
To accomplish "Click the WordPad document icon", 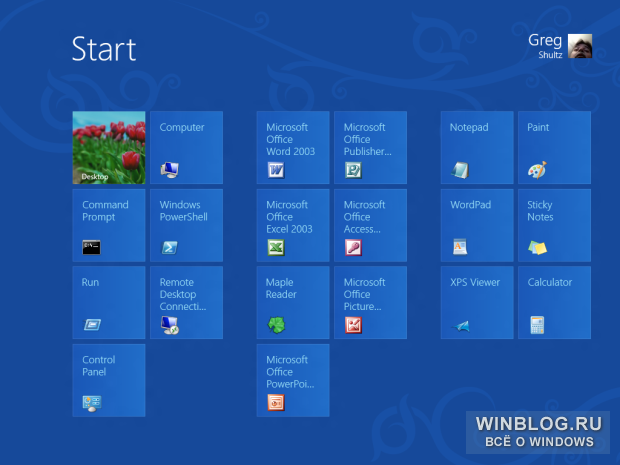I will click(x=460, y=247).
